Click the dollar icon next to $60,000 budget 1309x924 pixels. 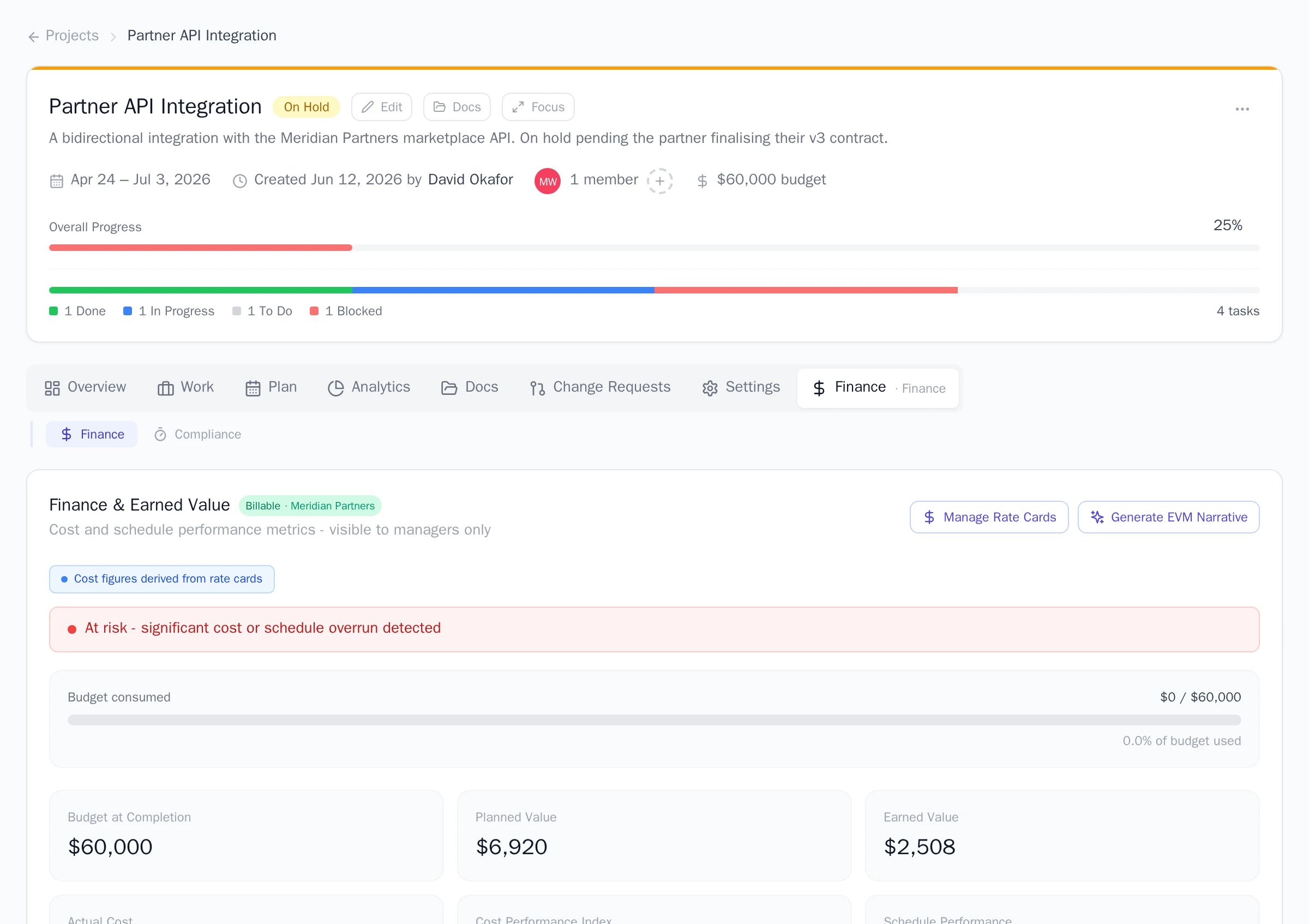pos(702,181)
